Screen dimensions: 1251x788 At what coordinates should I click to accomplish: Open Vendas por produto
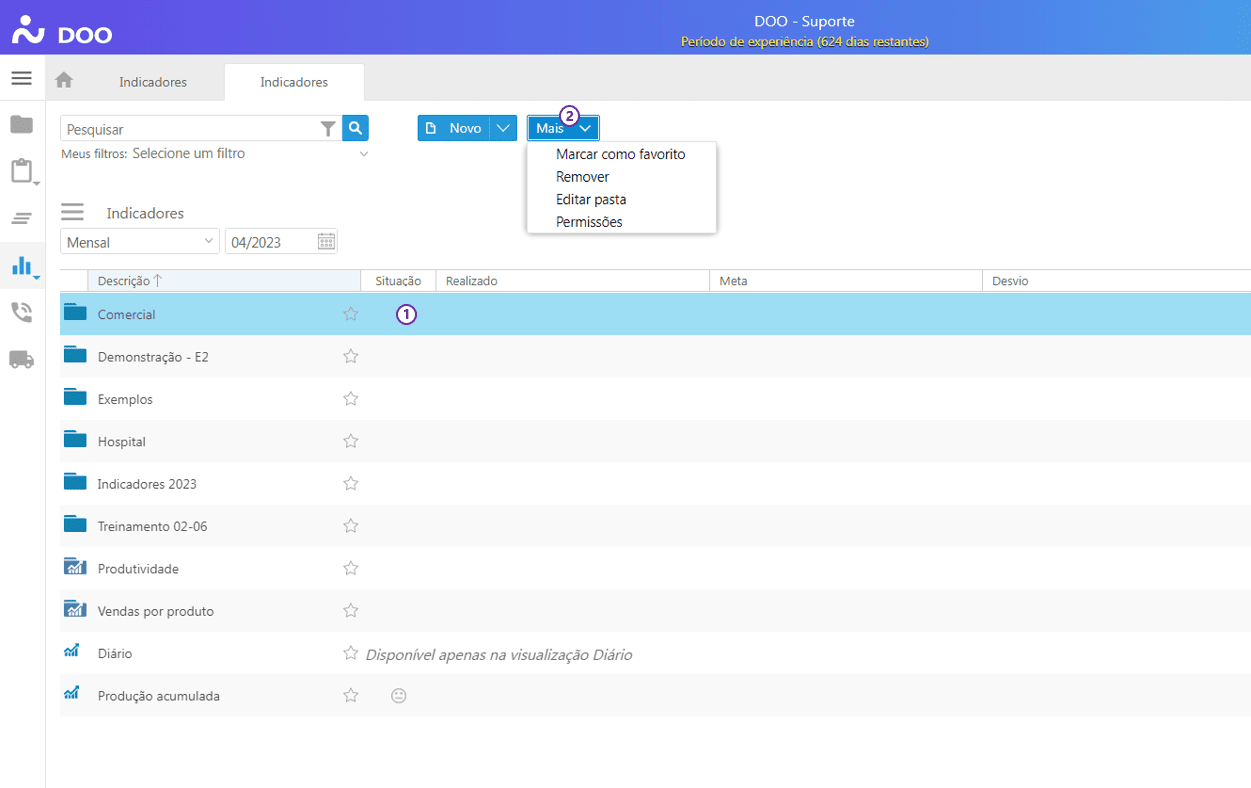(x=155, y=611)
